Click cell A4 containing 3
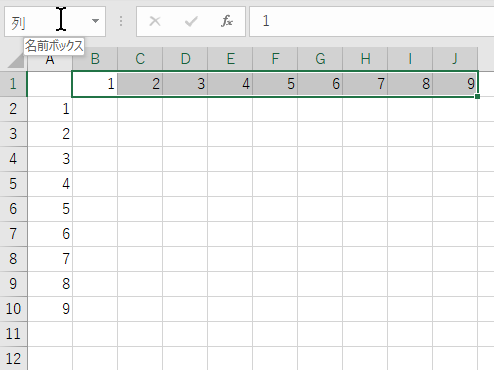 [50, 159]
